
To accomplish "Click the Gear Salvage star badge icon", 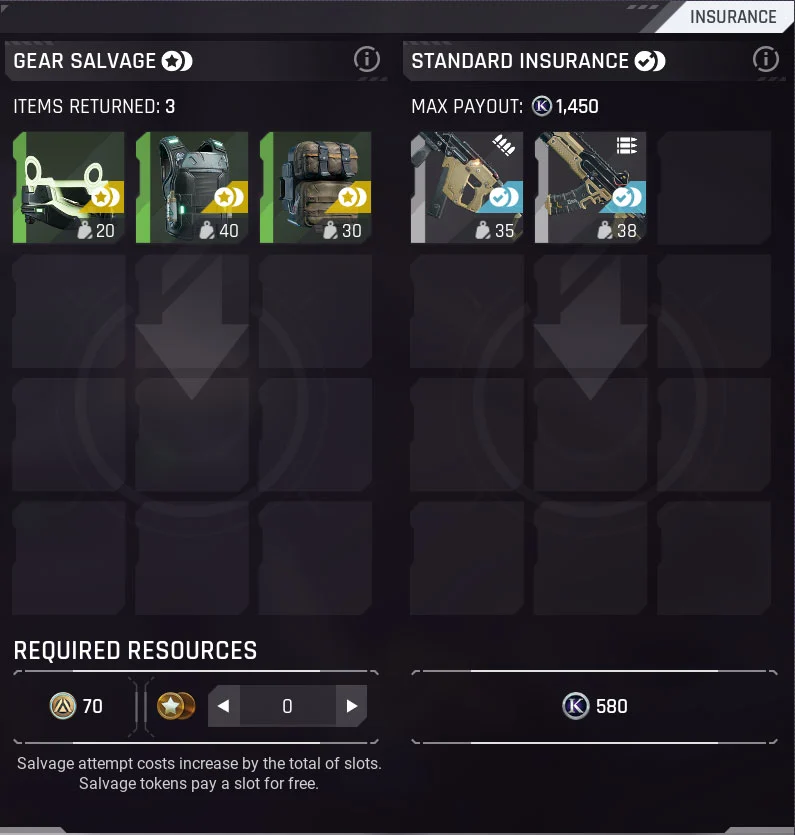I will click(x=177, y=61).
